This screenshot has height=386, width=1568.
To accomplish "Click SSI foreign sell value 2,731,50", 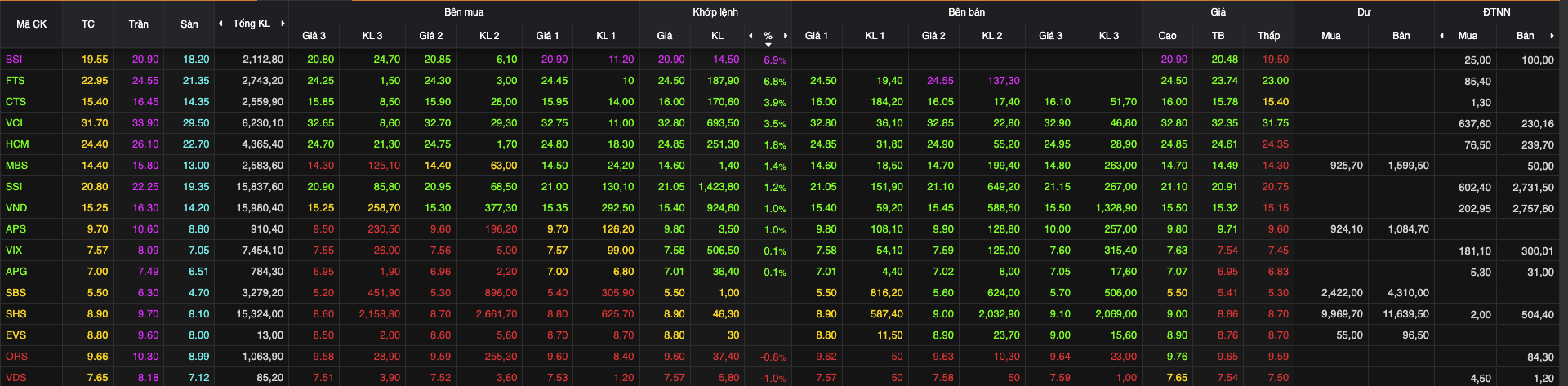I will pyautogui.click(x=1533, y=188).
